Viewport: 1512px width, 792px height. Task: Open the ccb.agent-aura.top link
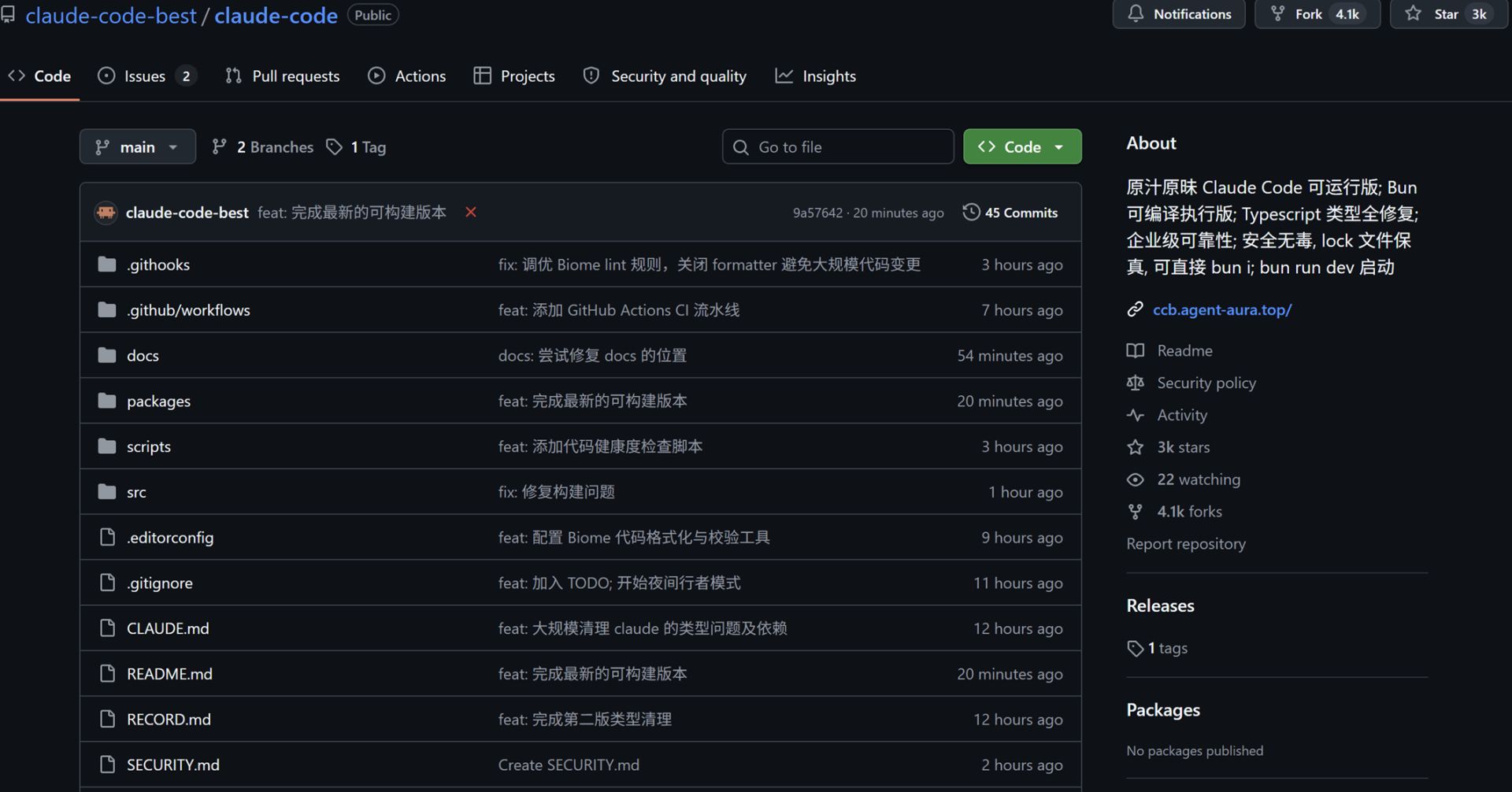(1221, 309)
